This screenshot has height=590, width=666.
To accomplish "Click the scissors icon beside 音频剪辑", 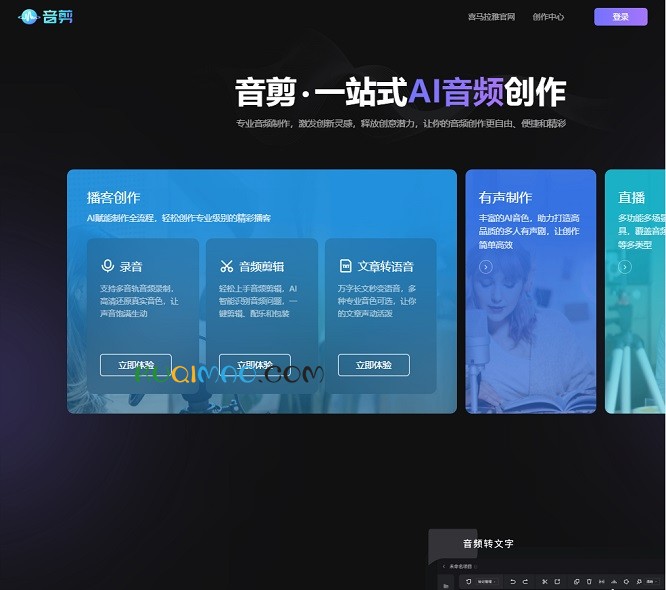I will (x=227, y=266).
